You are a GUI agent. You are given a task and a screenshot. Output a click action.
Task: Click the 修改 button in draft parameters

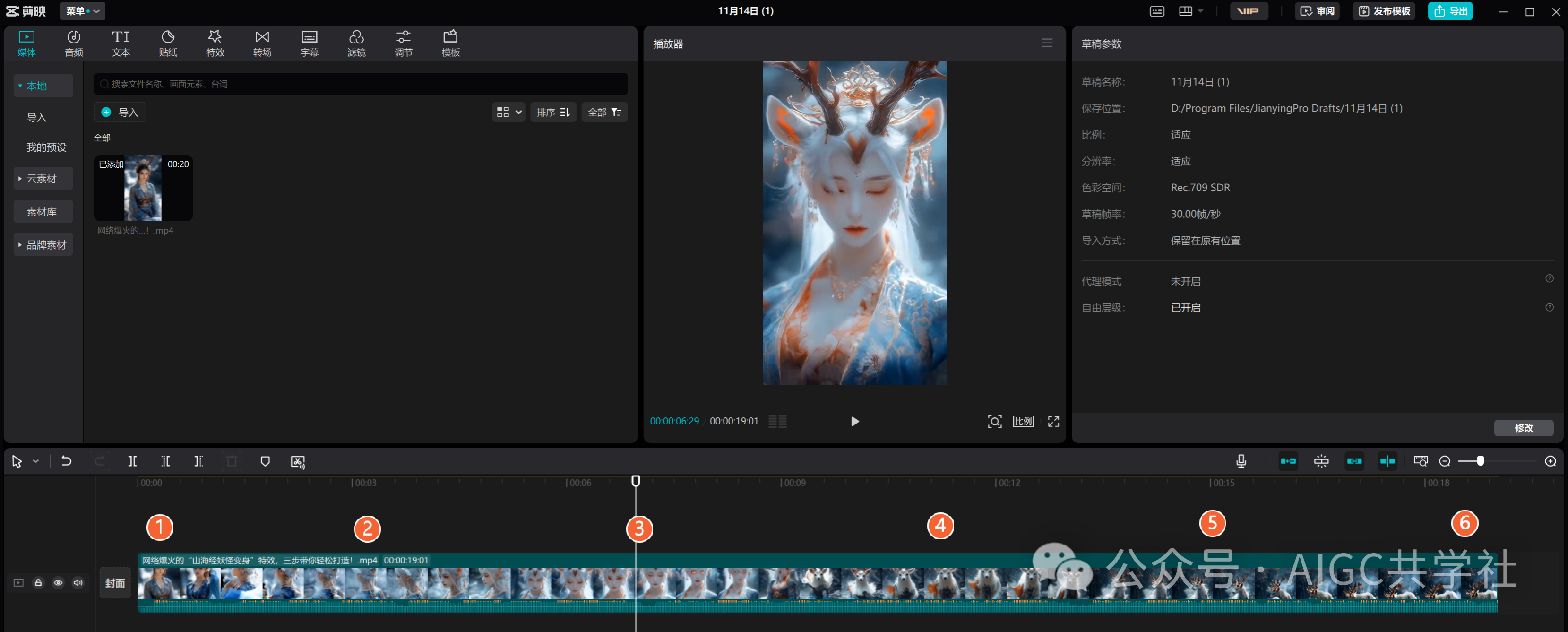coord(1523,427)
